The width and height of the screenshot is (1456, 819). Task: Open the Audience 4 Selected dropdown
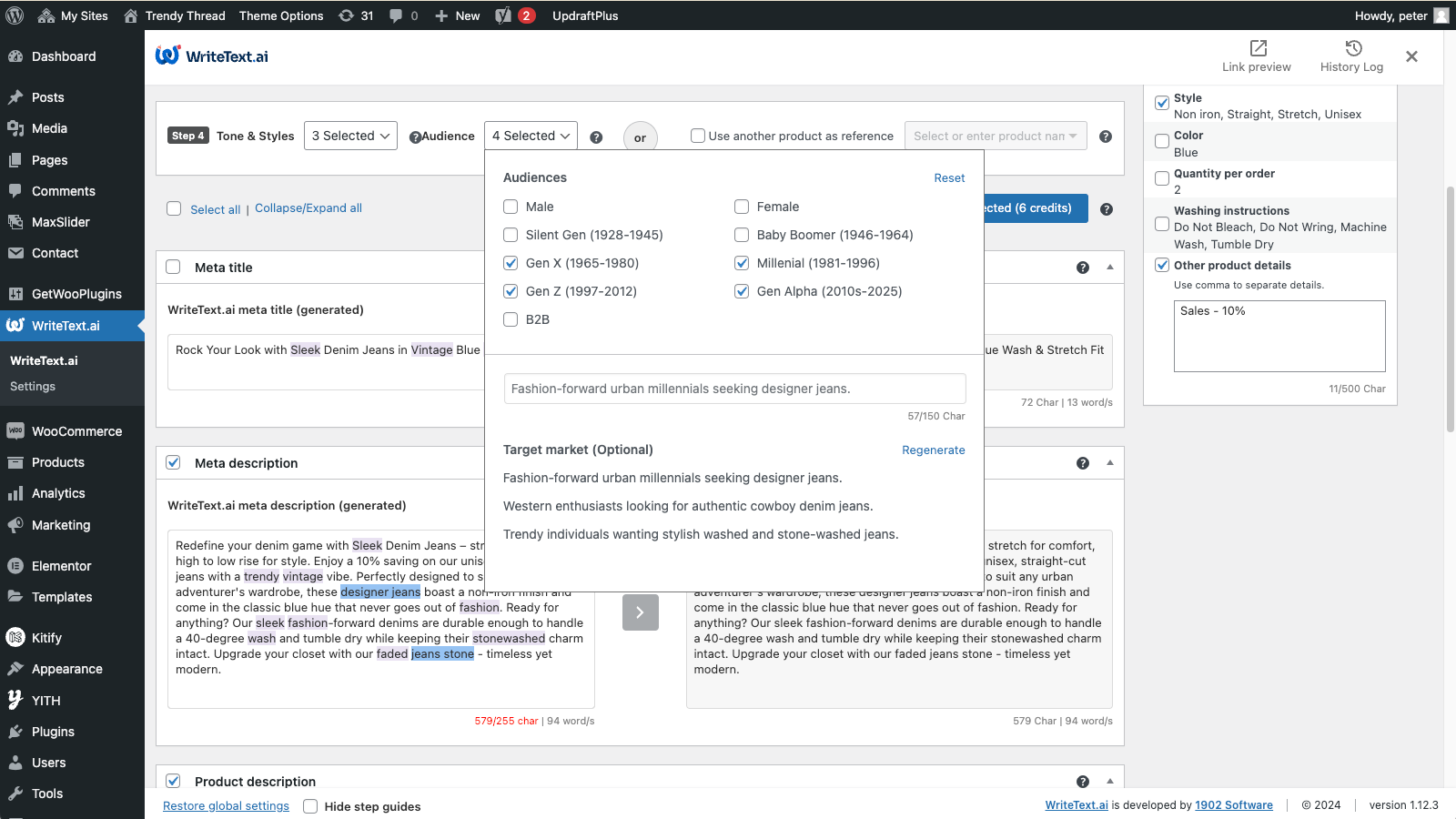[531, 135]
